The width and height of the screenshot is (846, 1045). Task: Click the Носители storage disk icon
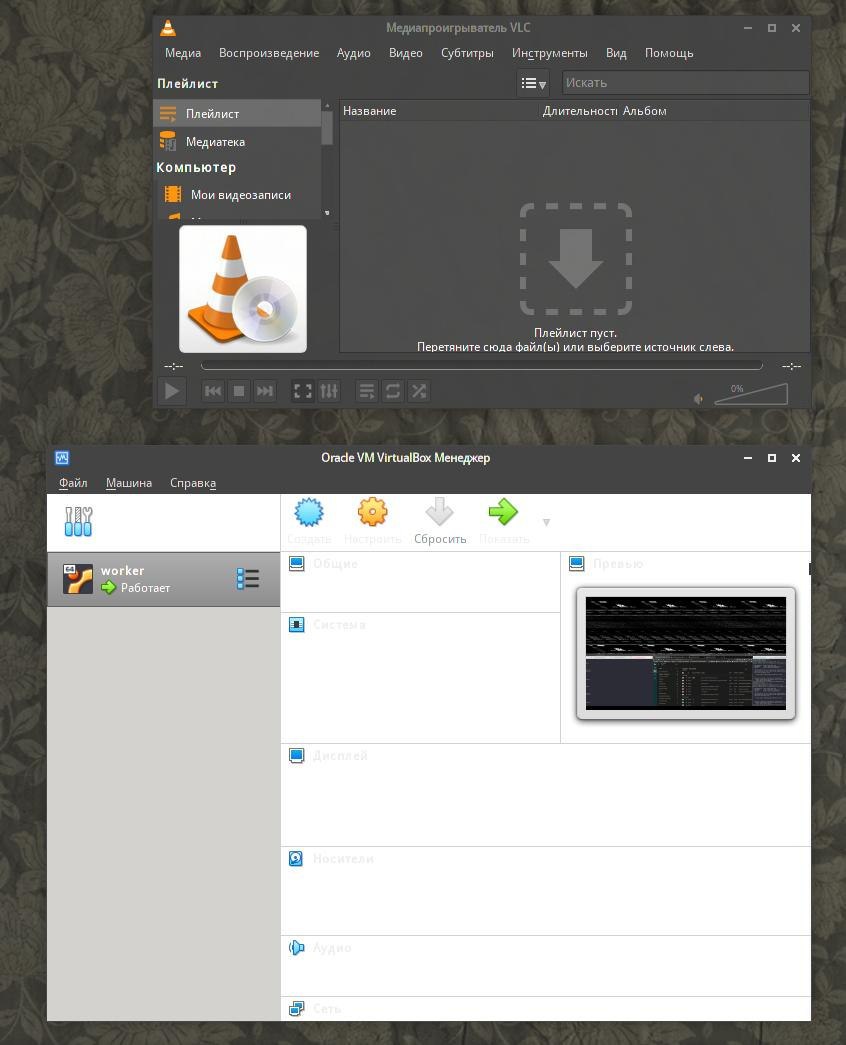(x=296, y=858)
